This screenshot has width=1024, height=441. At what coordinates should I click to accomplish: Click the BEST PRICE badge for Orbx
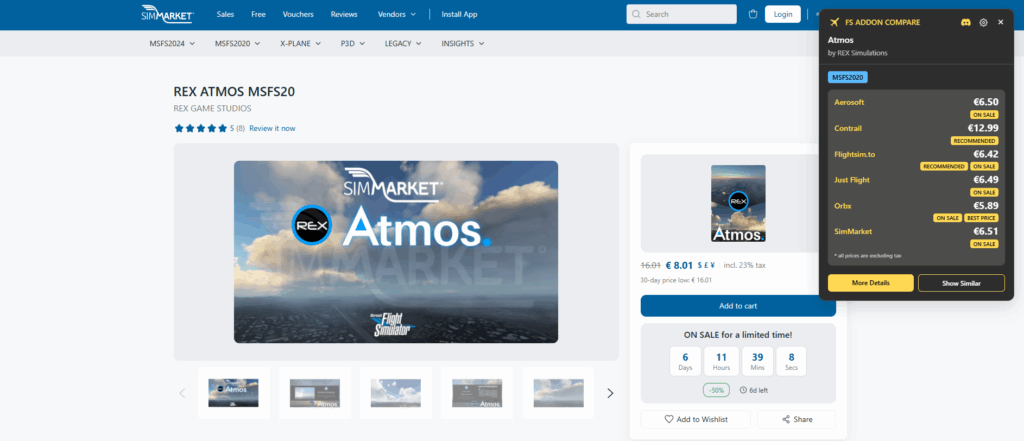tap(982, 218)
